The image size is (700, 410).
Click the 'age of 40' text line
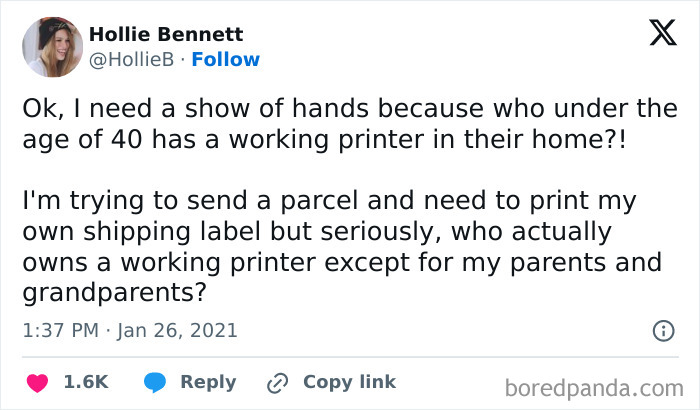pyautogui.click(x=325, y=139)
